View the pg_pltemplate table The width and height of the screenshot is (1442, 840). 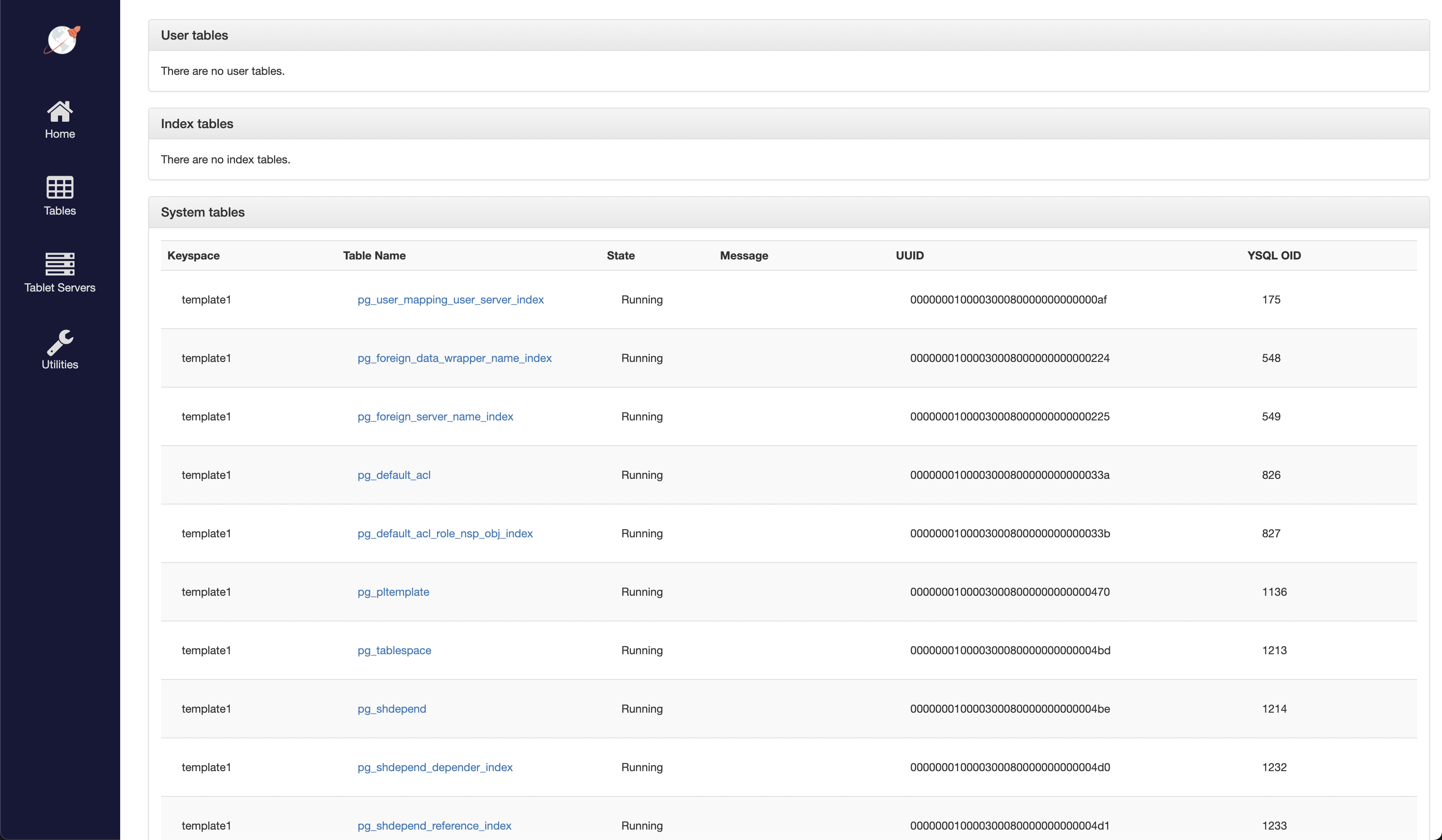(x=393, y=592)
